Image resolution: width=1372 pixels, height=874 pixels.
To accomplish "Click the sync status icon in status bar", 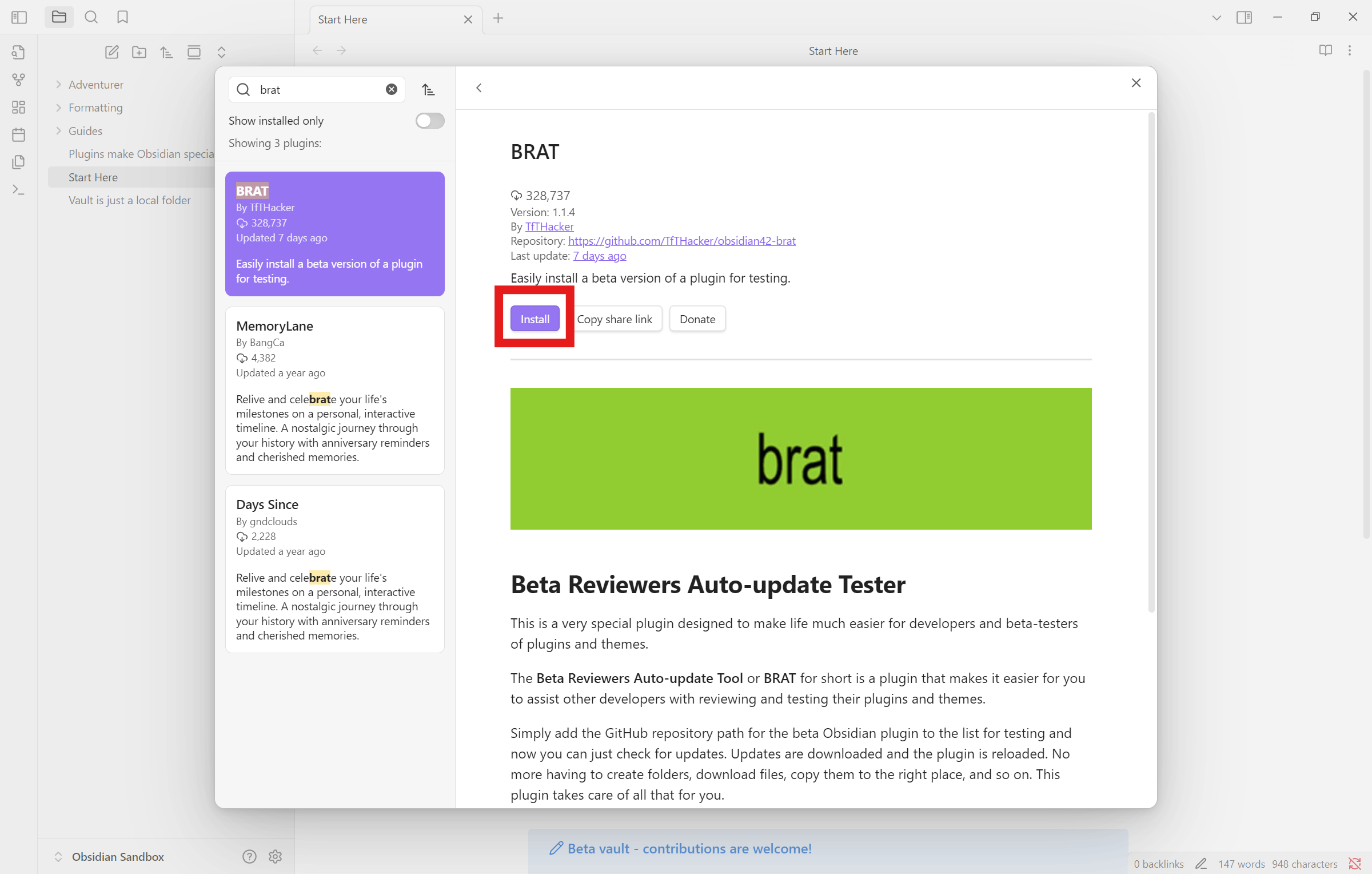I will pyautogui.click(x=1354, y=864).
